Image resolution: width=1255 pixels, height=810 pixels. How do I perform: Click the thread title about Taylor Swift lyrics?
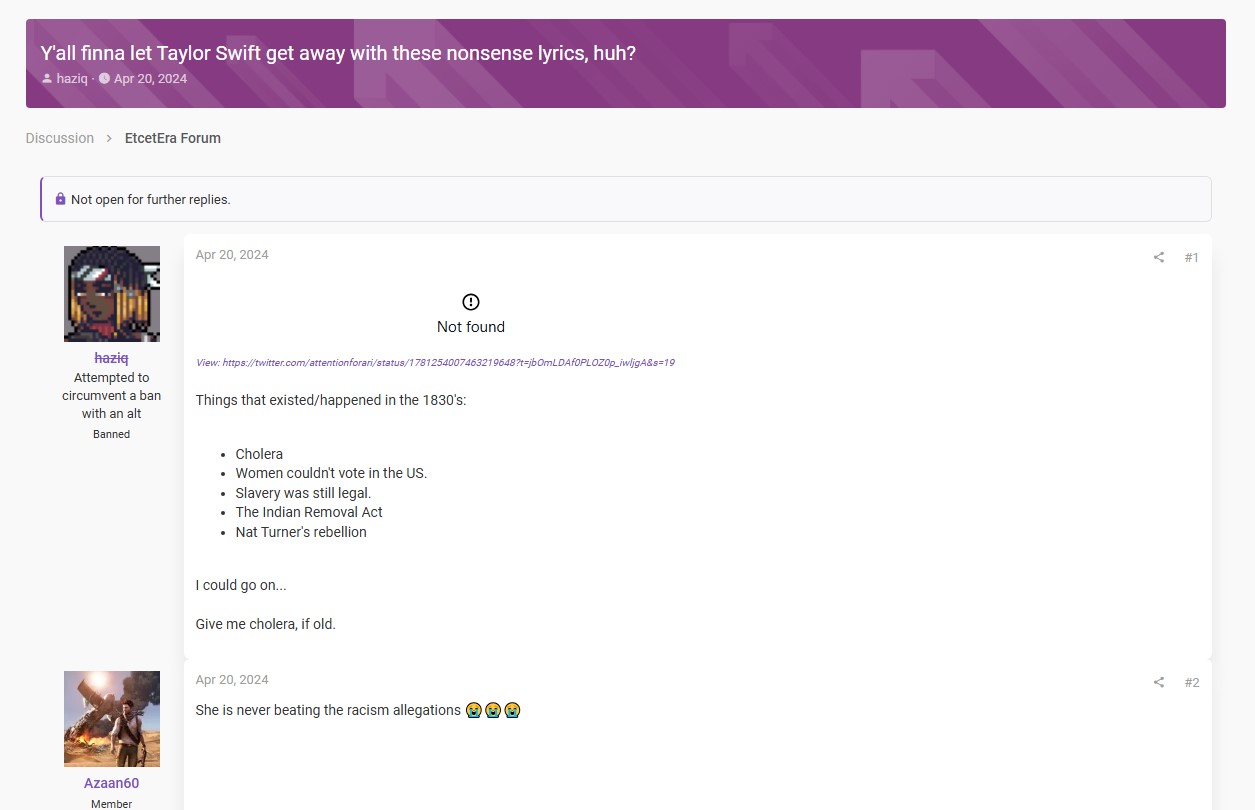[x=338, y=53]
